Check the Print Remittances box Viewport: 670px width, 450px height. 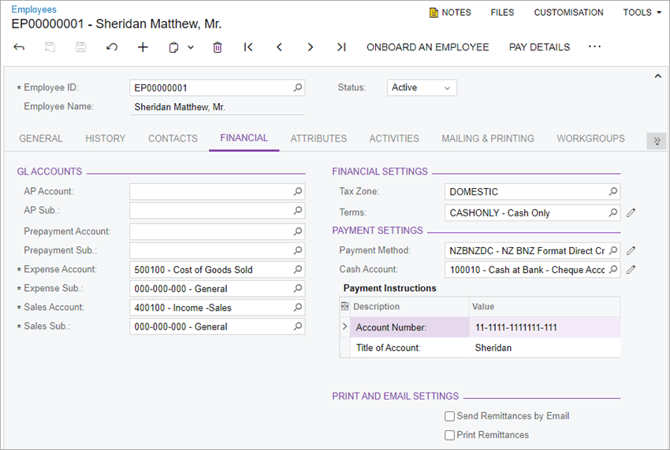pos(450,435)
